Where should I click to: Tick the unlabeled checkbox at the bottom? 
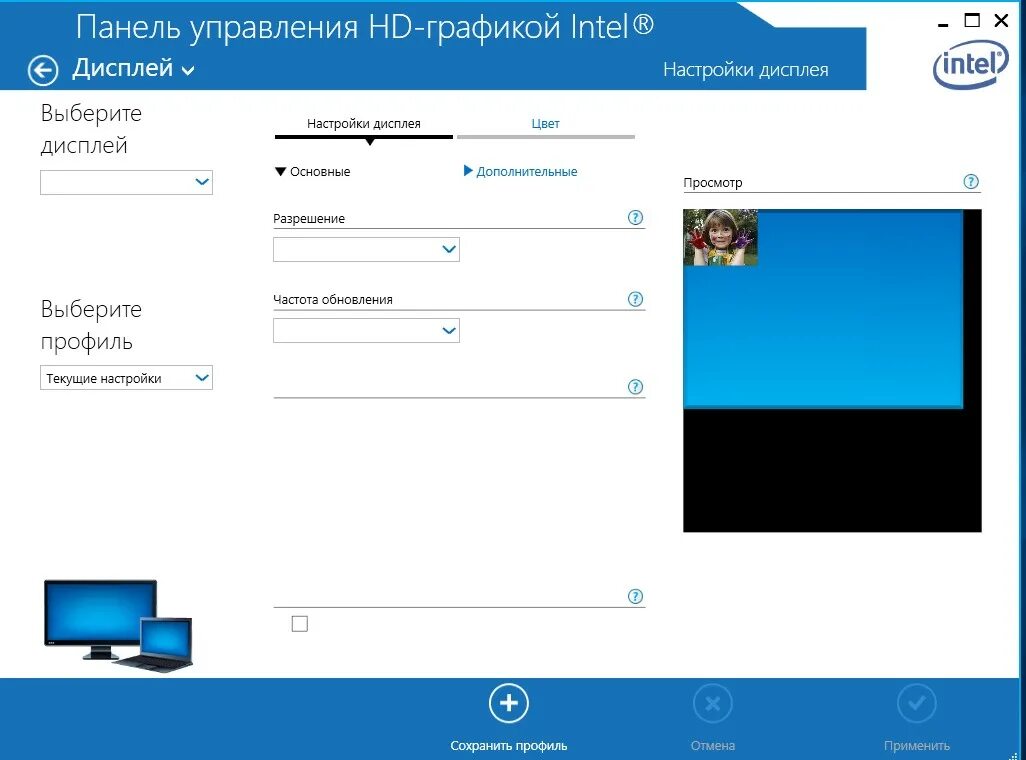(300, 624)
